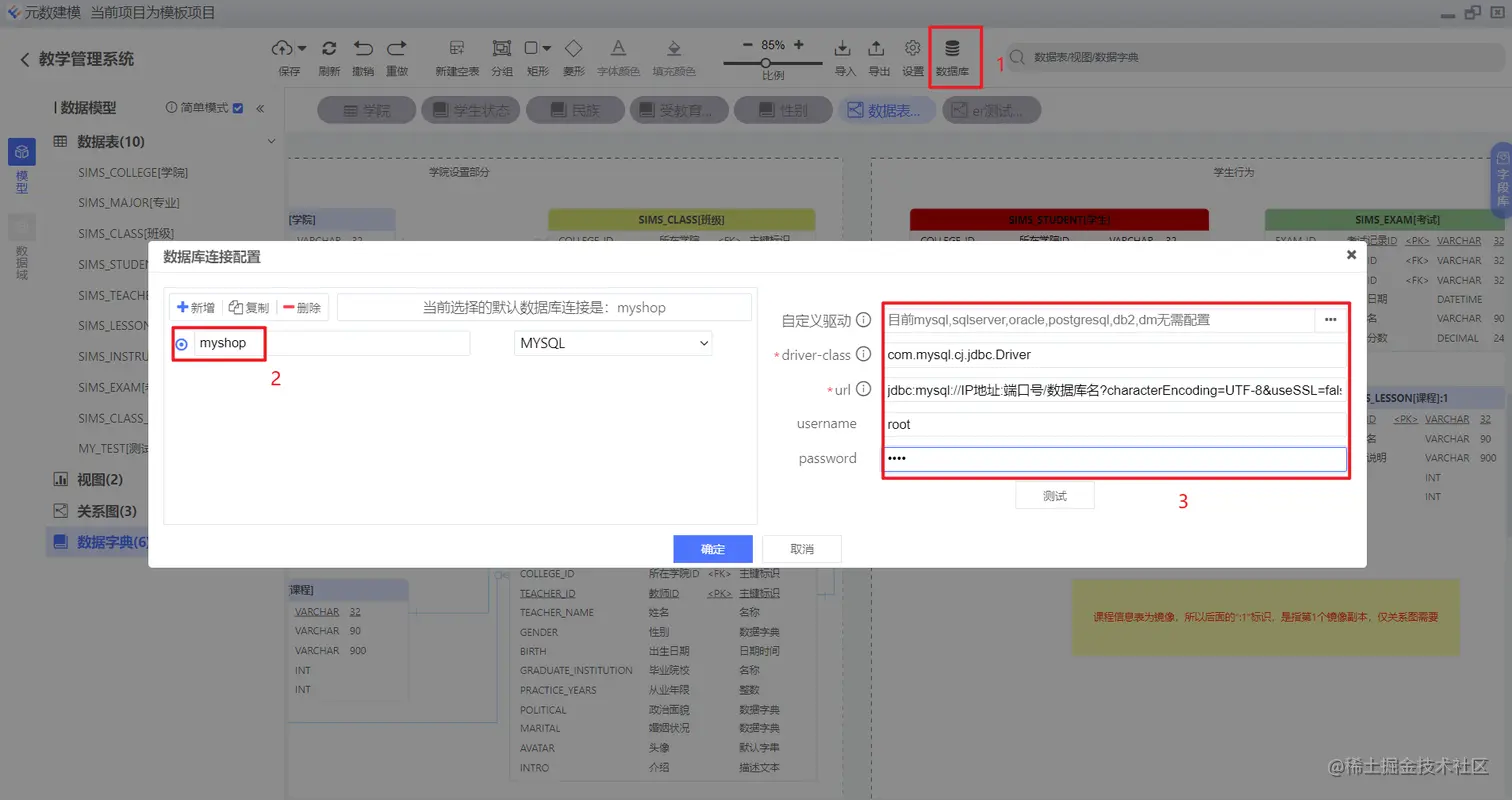Click the info icon beside 简单模式
The image size is (1512, 800).
coord(171,108)
